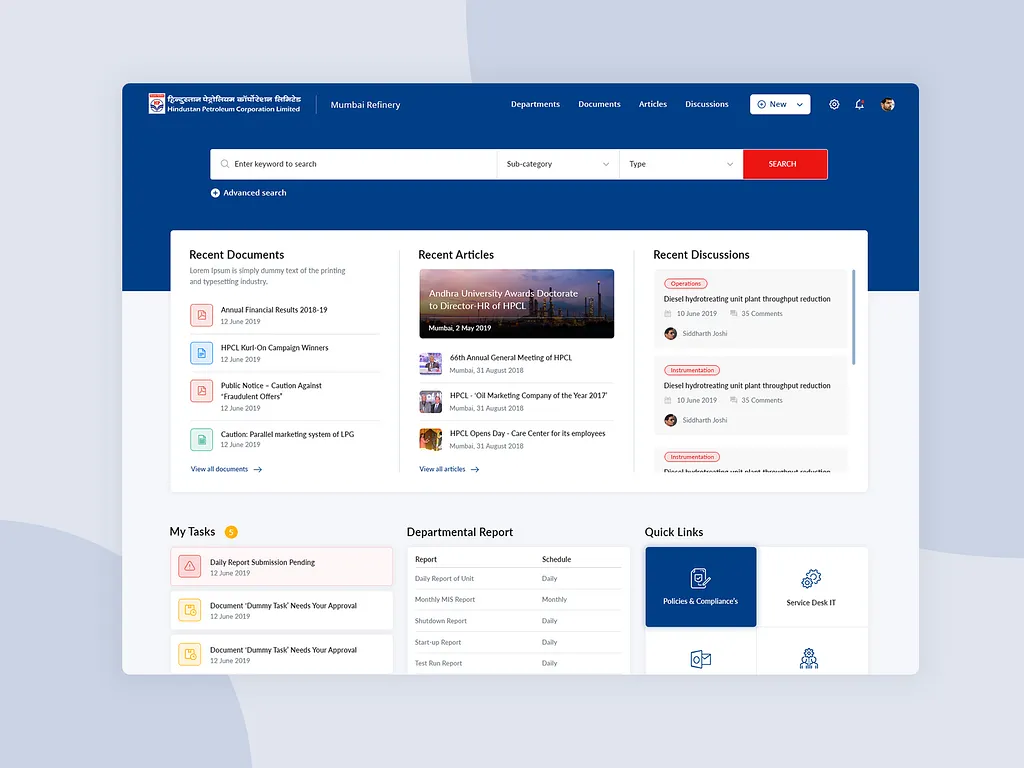
Task: Click the plus icon beside Advanced search
Action: click(x=215, y=193)
